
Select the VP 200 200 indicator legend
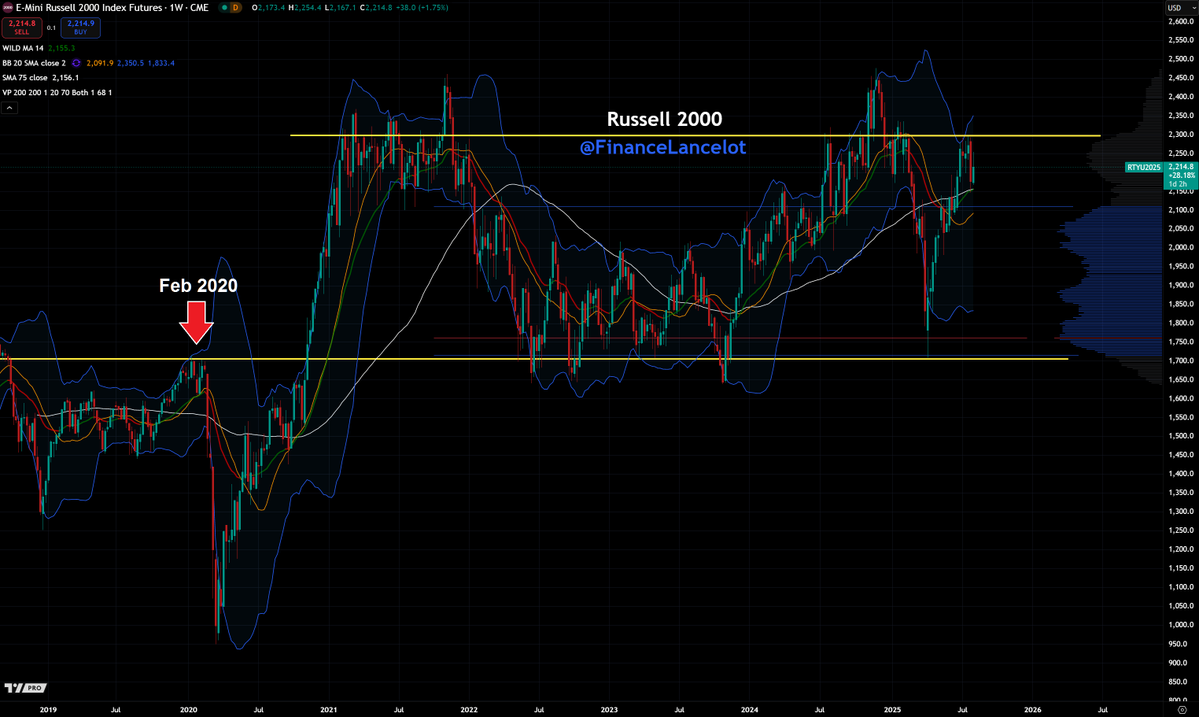57,92
